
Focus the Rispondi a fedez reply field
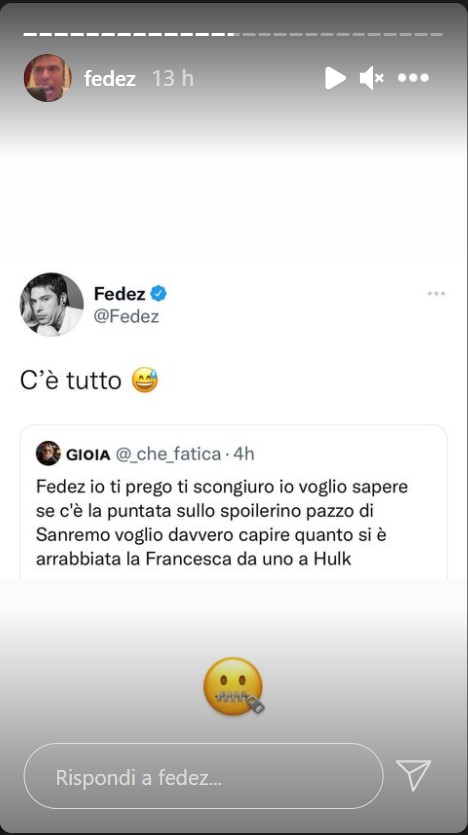pyautogui.click(x=203, y=776)
